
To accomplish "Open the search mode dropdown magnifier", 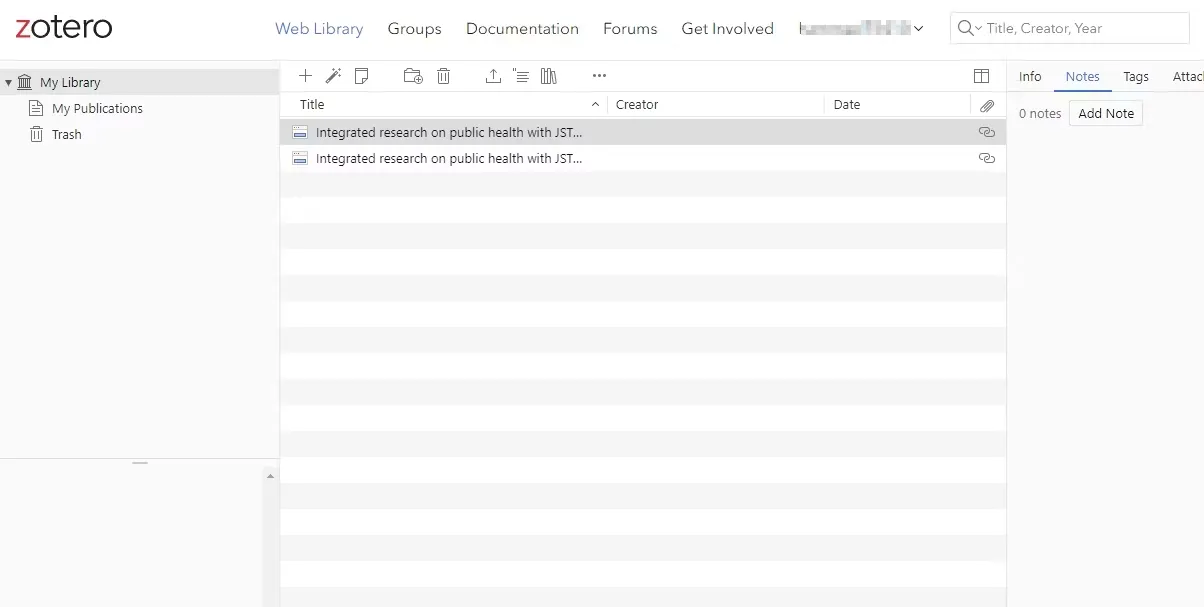I will click(969, 29).
